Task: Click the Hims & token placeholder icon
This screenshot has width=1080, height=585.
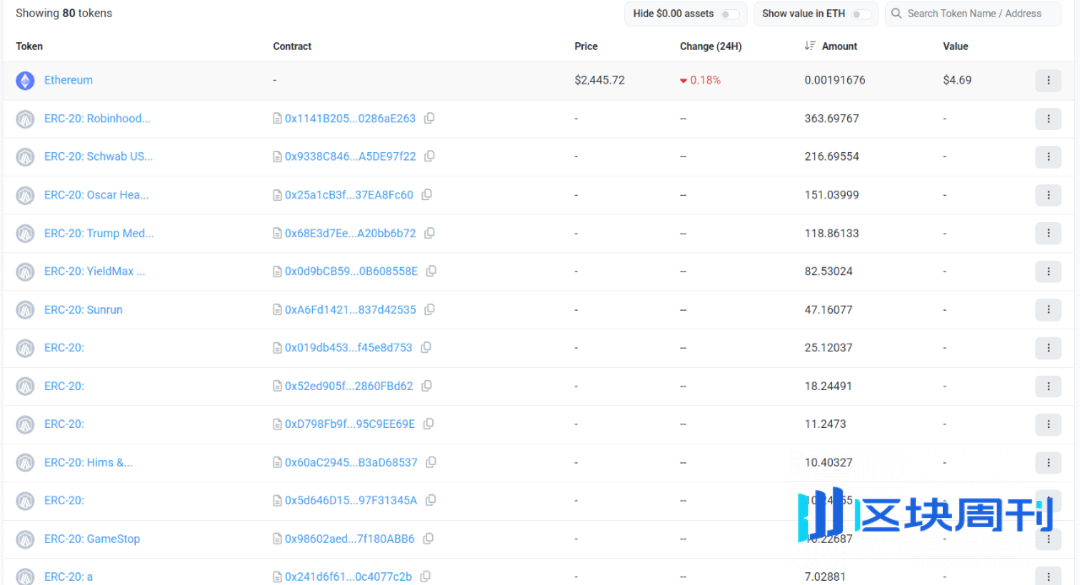Action: pos(25,463)
